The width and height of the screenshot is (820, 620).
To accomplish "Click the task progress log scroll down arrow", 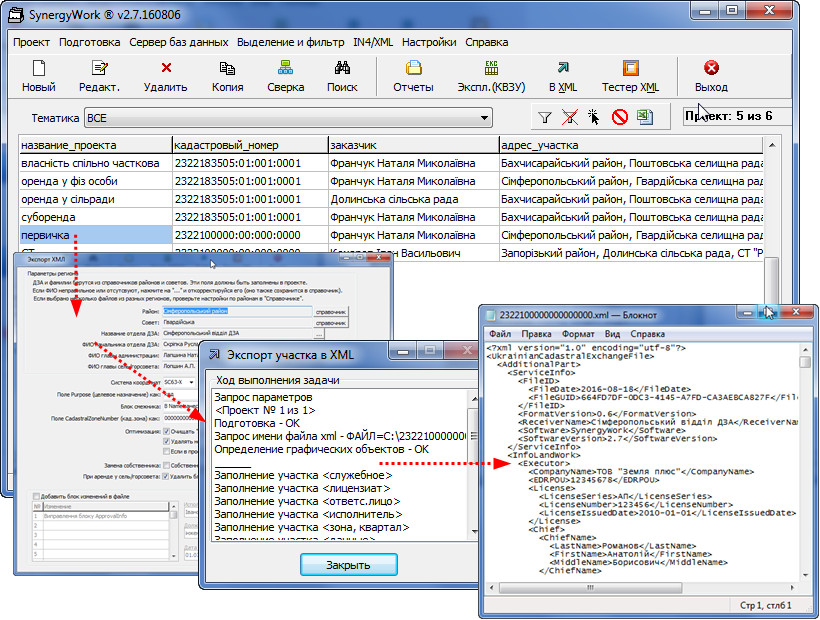I will (474, 532).
